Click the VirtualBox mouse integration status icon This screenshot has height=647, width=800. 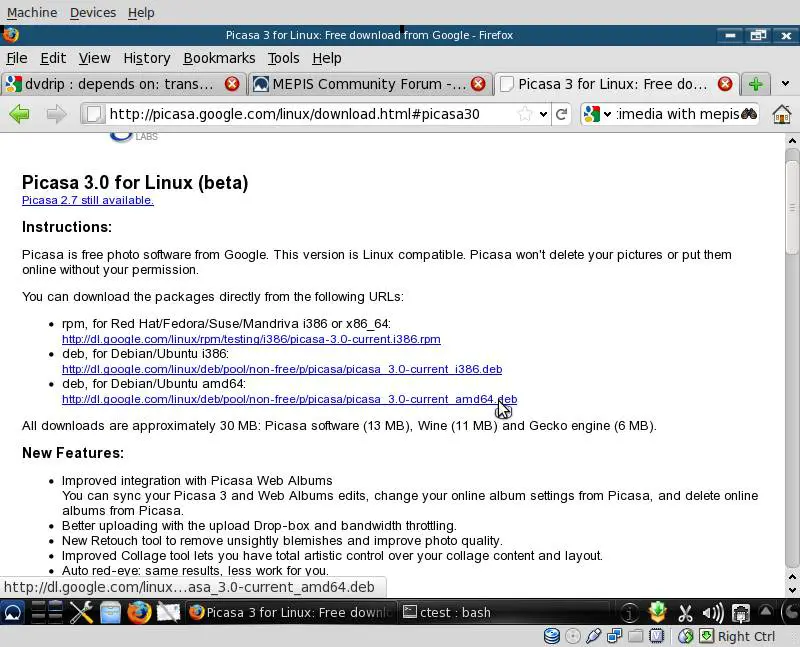[x=686, y=636]
